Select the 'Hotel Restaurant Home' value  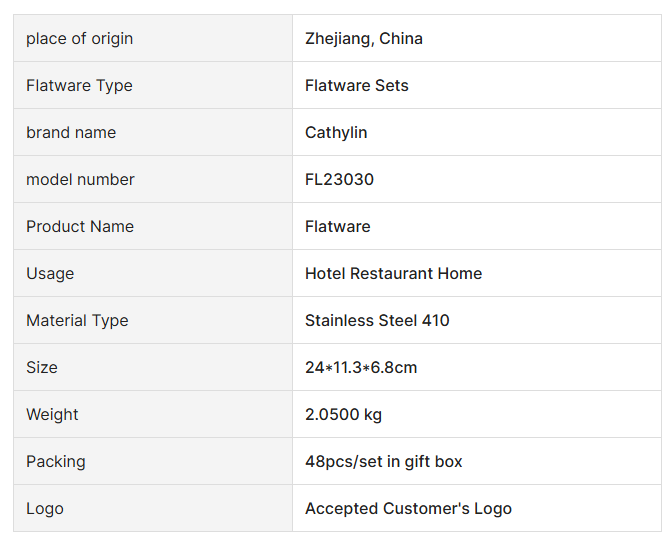tap(393, 274)
